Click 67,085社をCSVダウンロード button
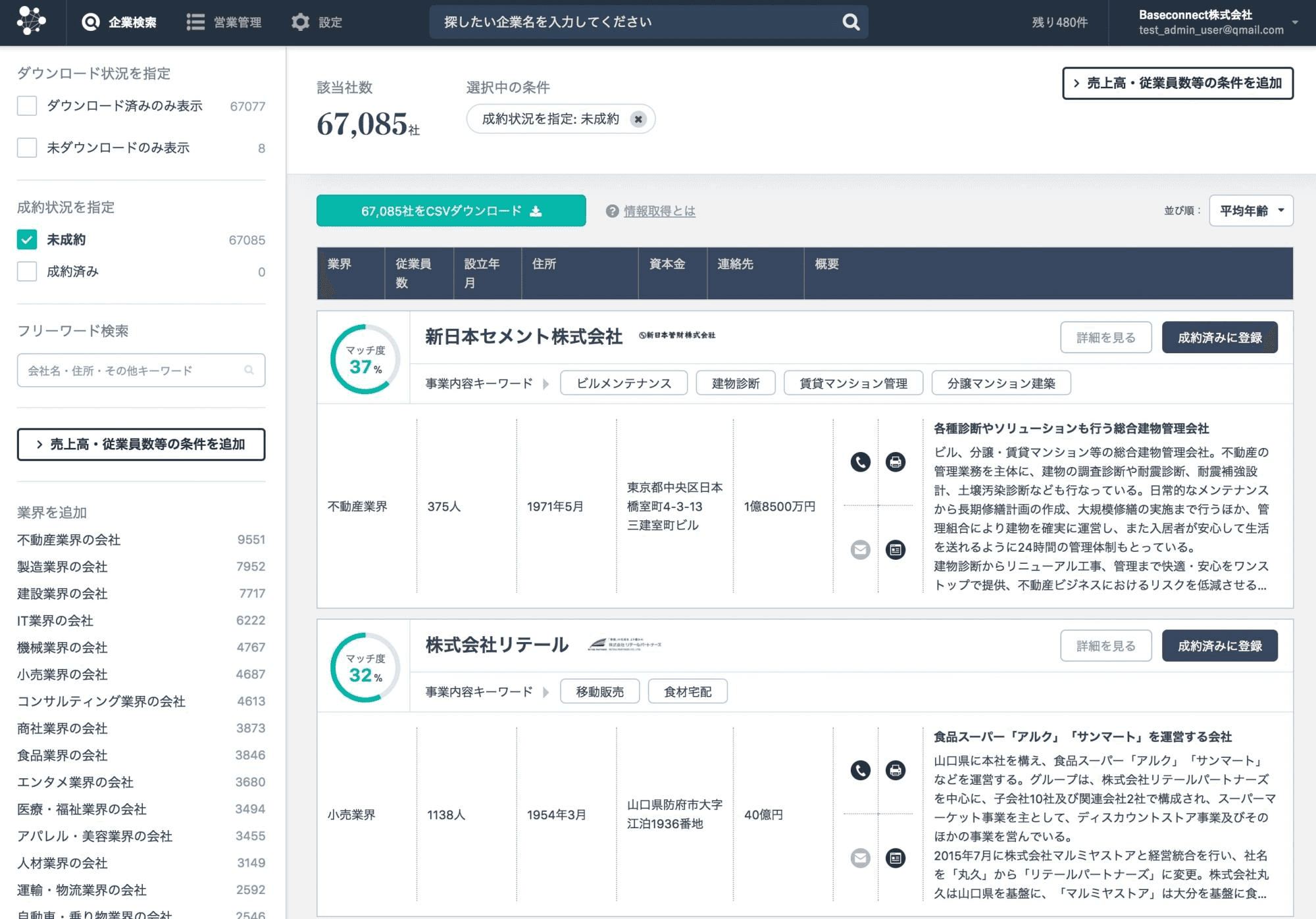The image size is (1316, 919). coord(451,211)
